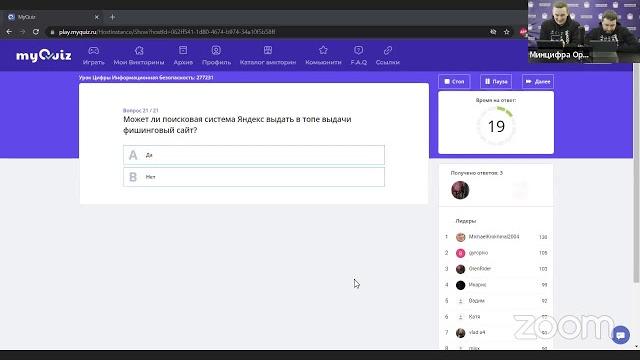Click the Пауза button

[x=496, y=82]
